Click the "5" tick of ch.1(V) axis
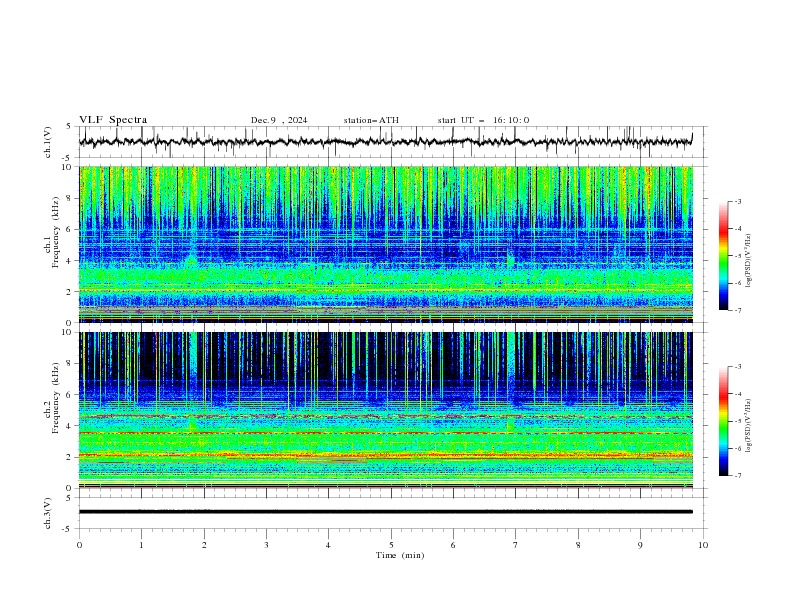This screenshot has width=792, height=612. point(70,126)
